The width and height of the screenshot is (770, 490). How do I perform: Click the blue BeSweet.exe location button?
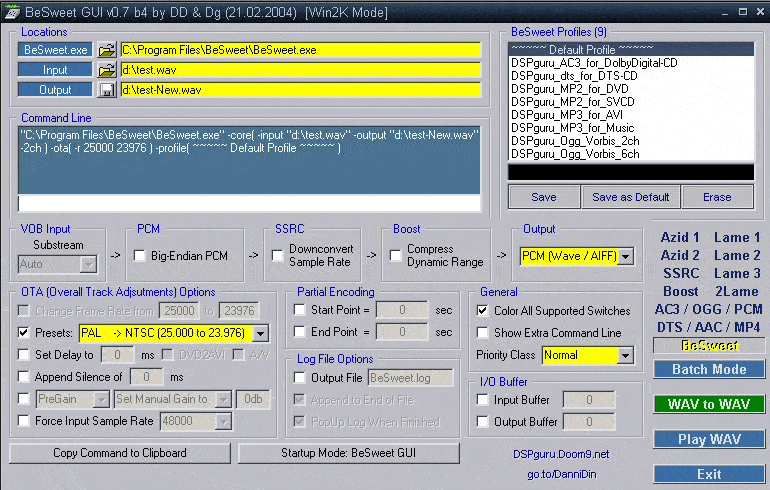coord(55,50)
